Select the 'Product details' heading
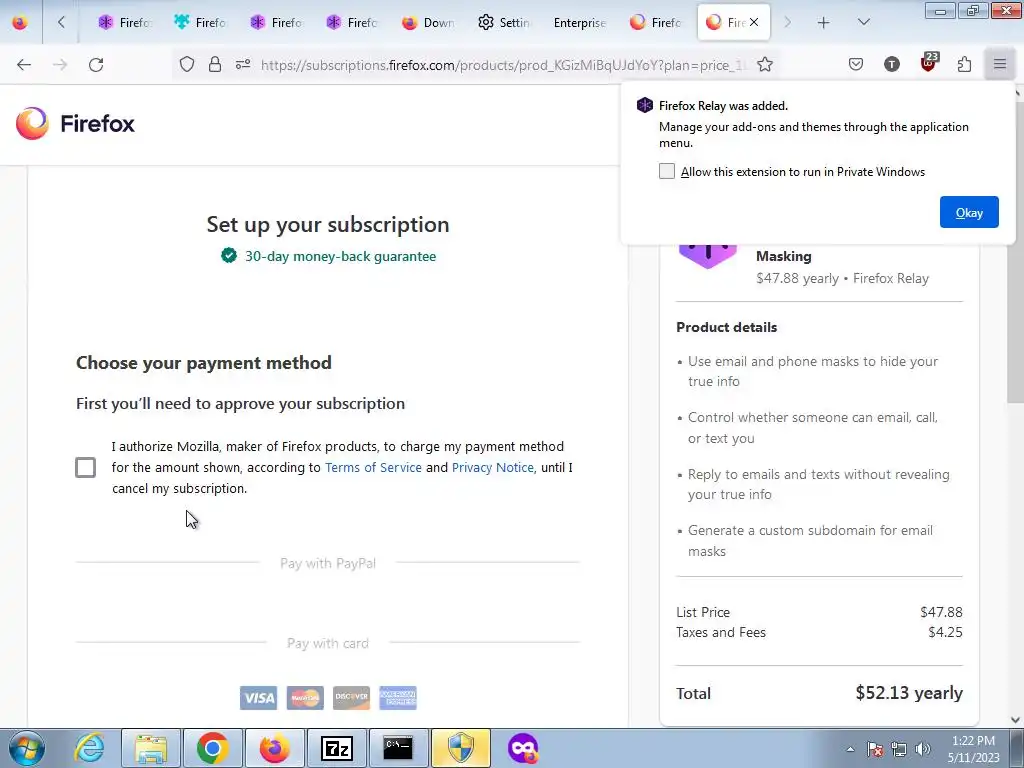1024x768 pixels. click(726, 327)
